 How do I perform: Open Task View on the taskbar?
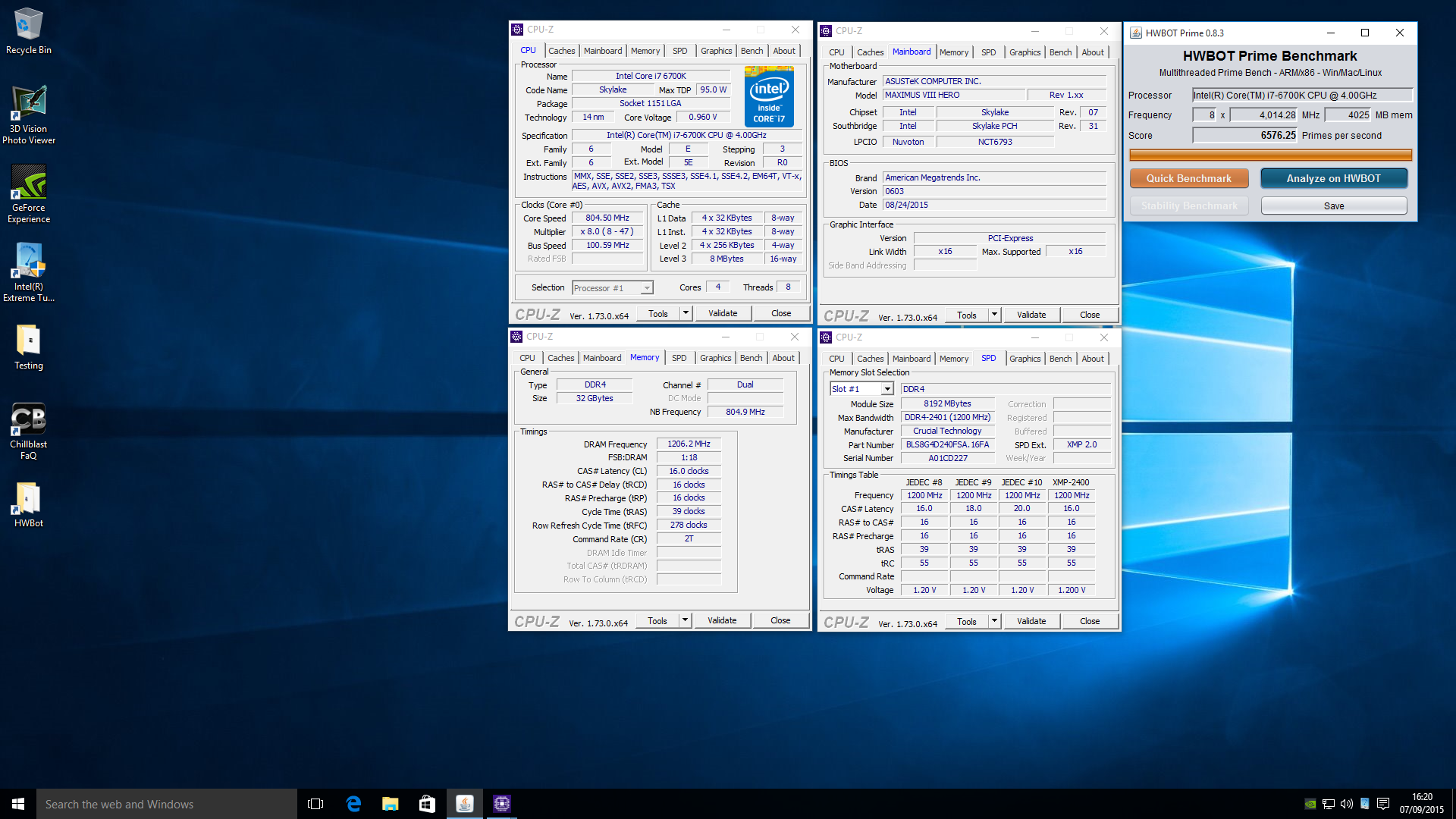(315, 804)
